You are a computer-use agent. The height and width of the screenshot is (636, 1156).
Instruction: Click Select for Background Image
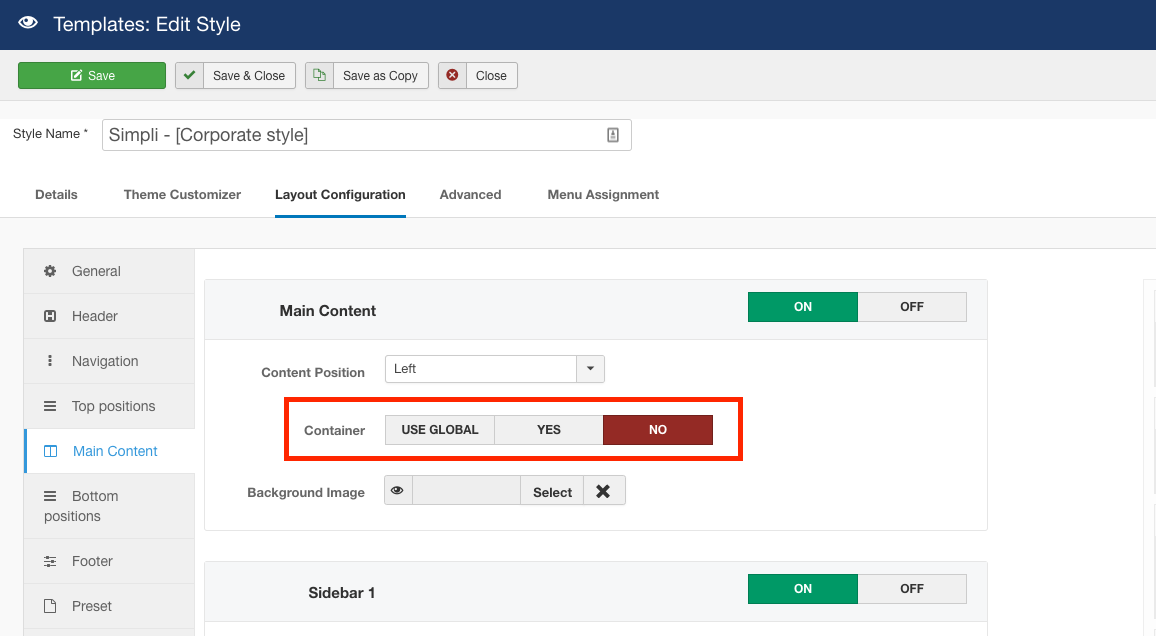pos(552,491)
